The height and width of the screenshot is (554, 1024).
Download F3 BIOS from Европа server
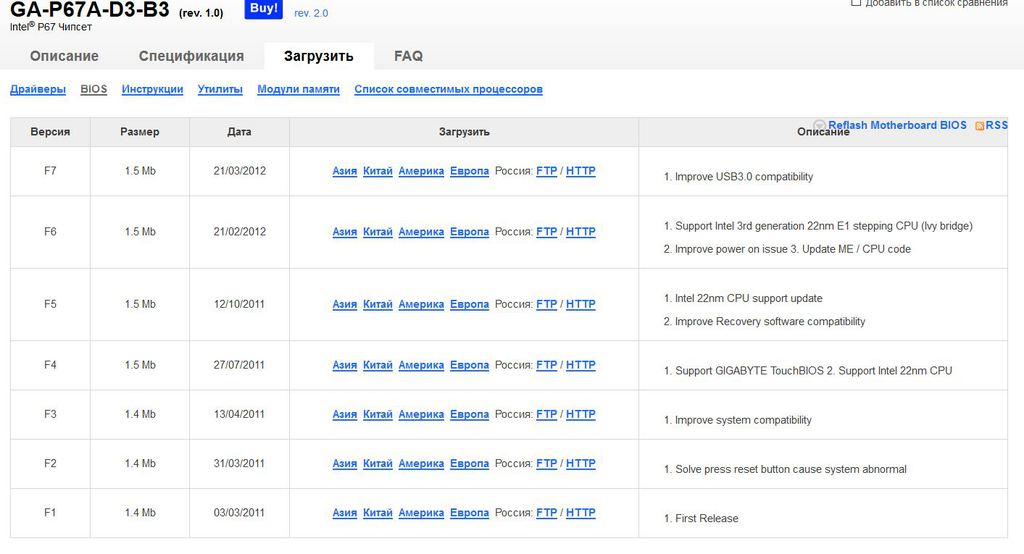coord(470,414)
